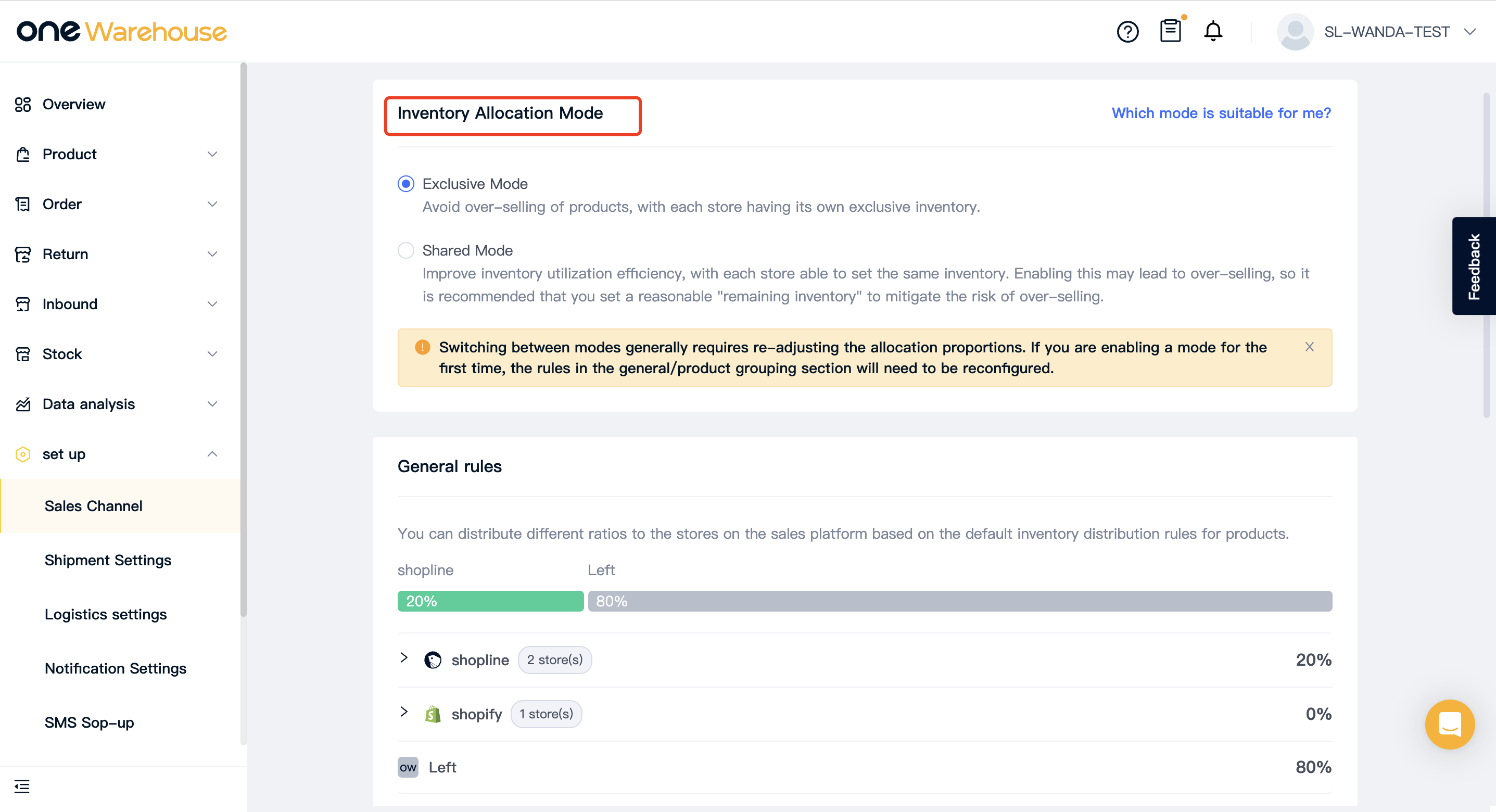This screenshot has height=812, width=1496.
Task: Click the '1 store(s)' badge for shopify
Action: 546,714
